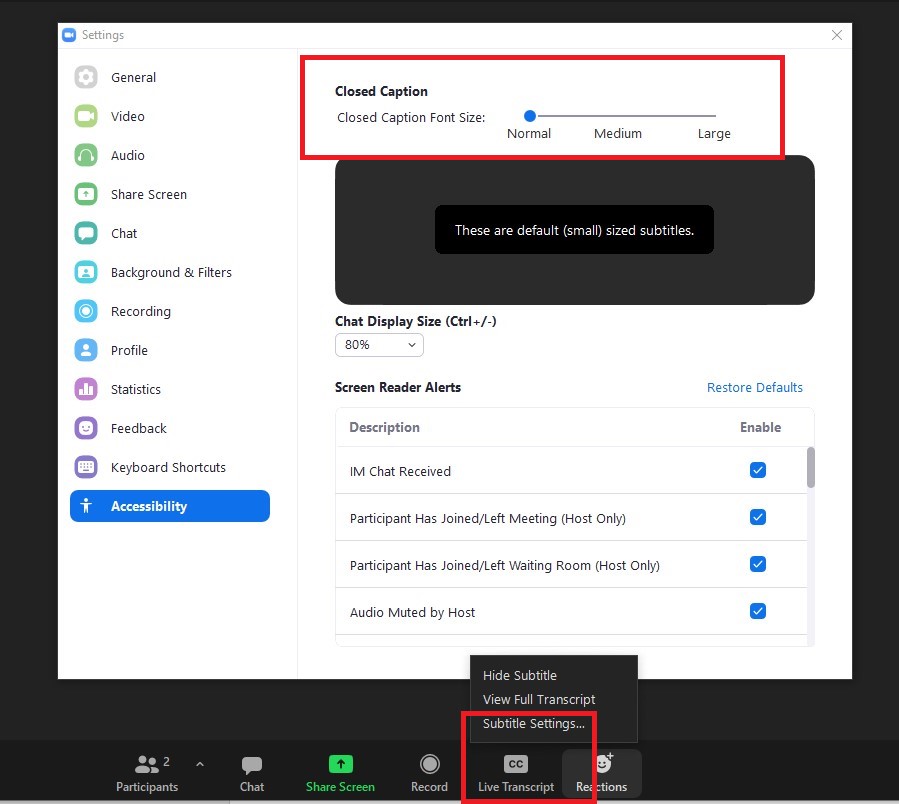Uncheck Participant Joined/Left Meeting alert
Screen dimensions: 899x804
pyautogui.click(x=757, y=517)
